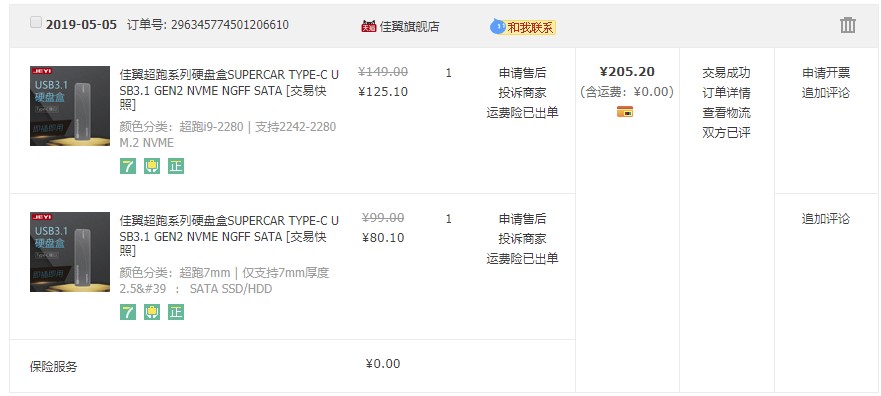Click 追加评论 for the second item
The width and height of the screenshot is (881, 396).
point(826,219)
